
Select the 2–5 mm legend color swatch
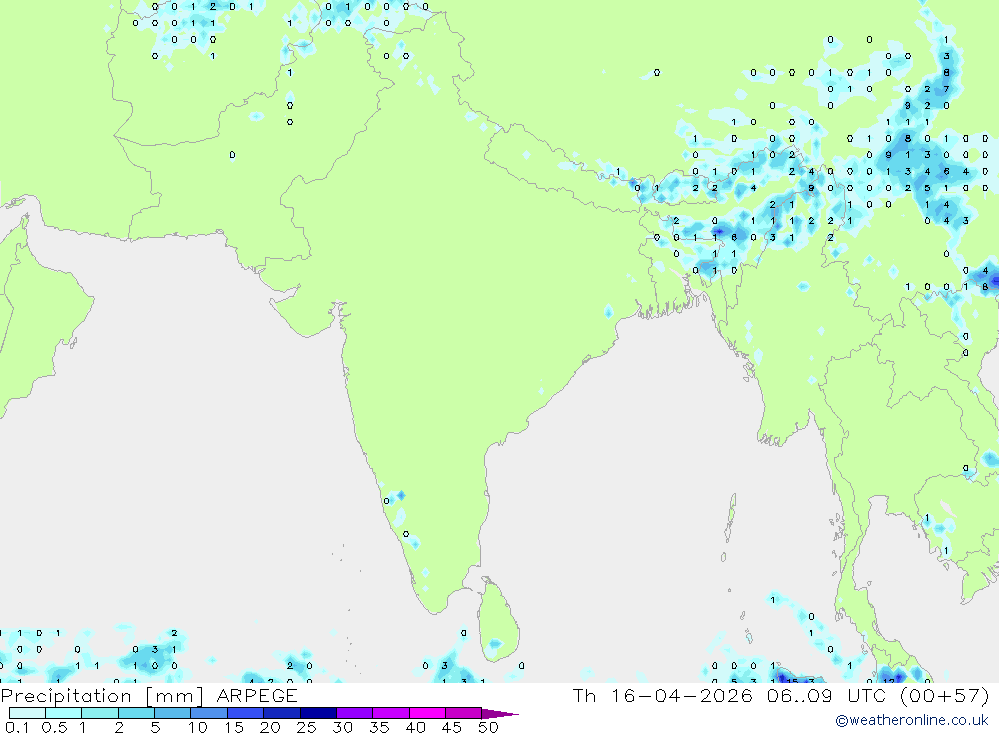[x=136, y=713]
